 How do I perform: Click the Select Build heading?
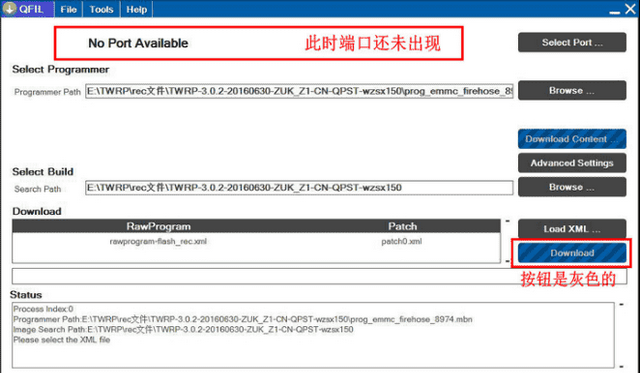point(43,171)
